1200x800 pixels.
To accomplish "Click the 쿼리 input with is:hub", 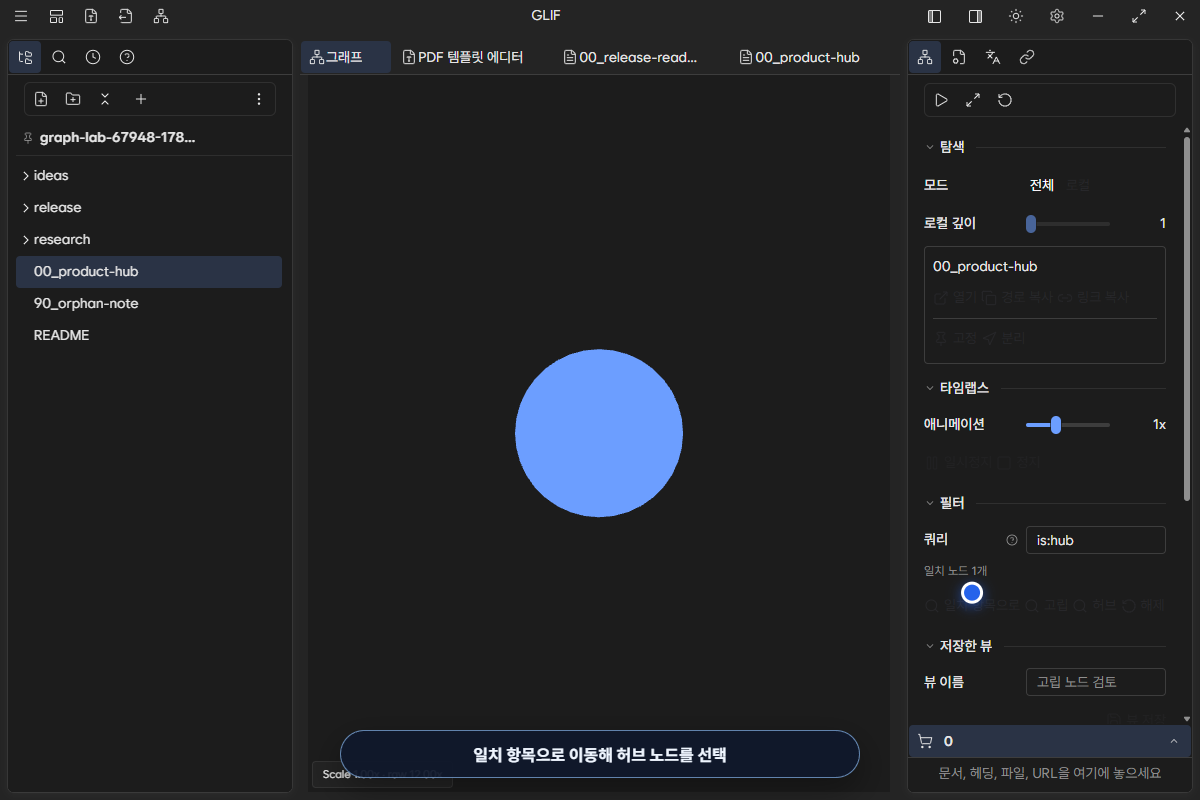I will (1096, 540).
